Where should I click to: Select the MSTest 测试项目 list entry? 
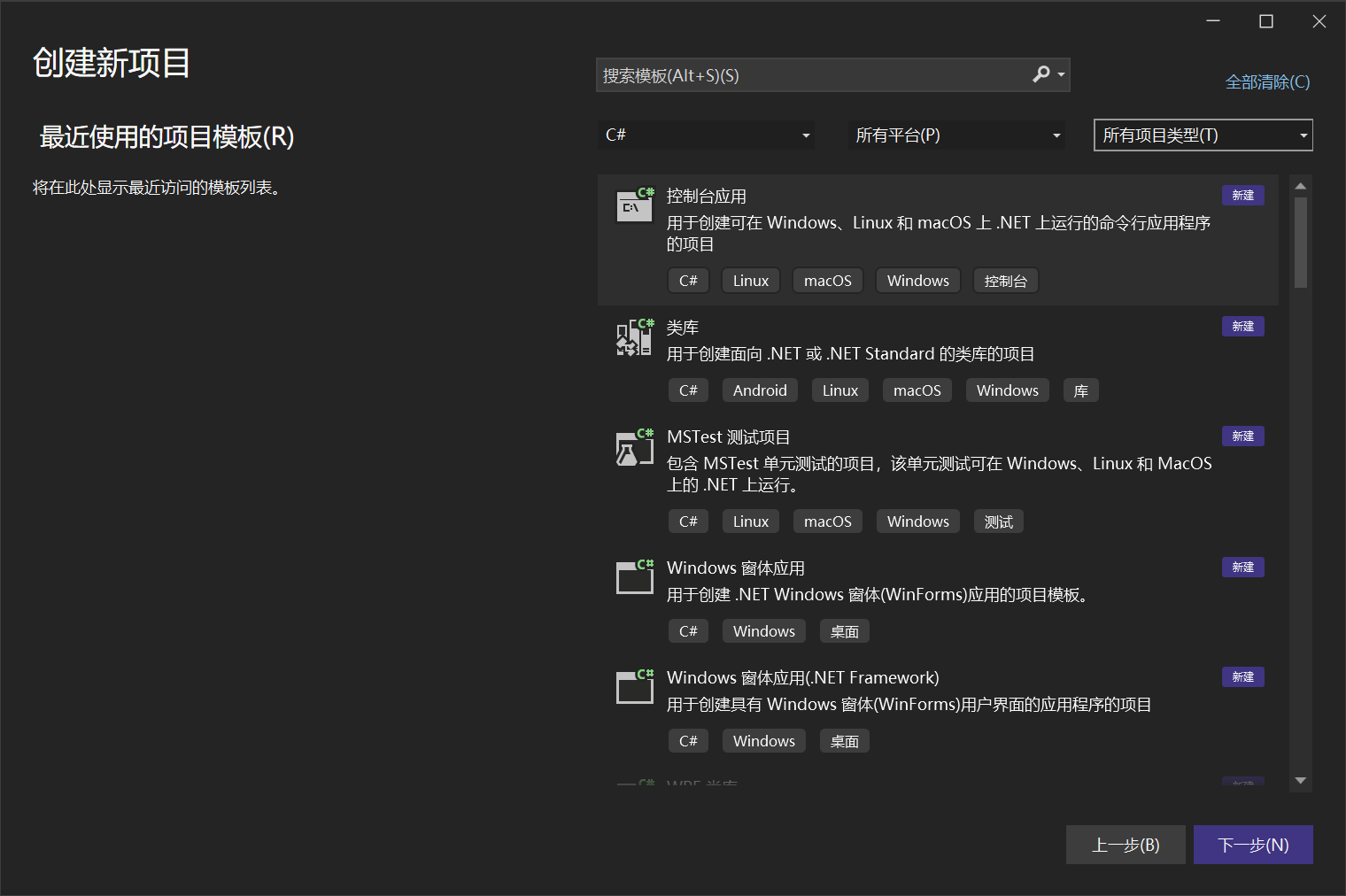tap(728, 437)
